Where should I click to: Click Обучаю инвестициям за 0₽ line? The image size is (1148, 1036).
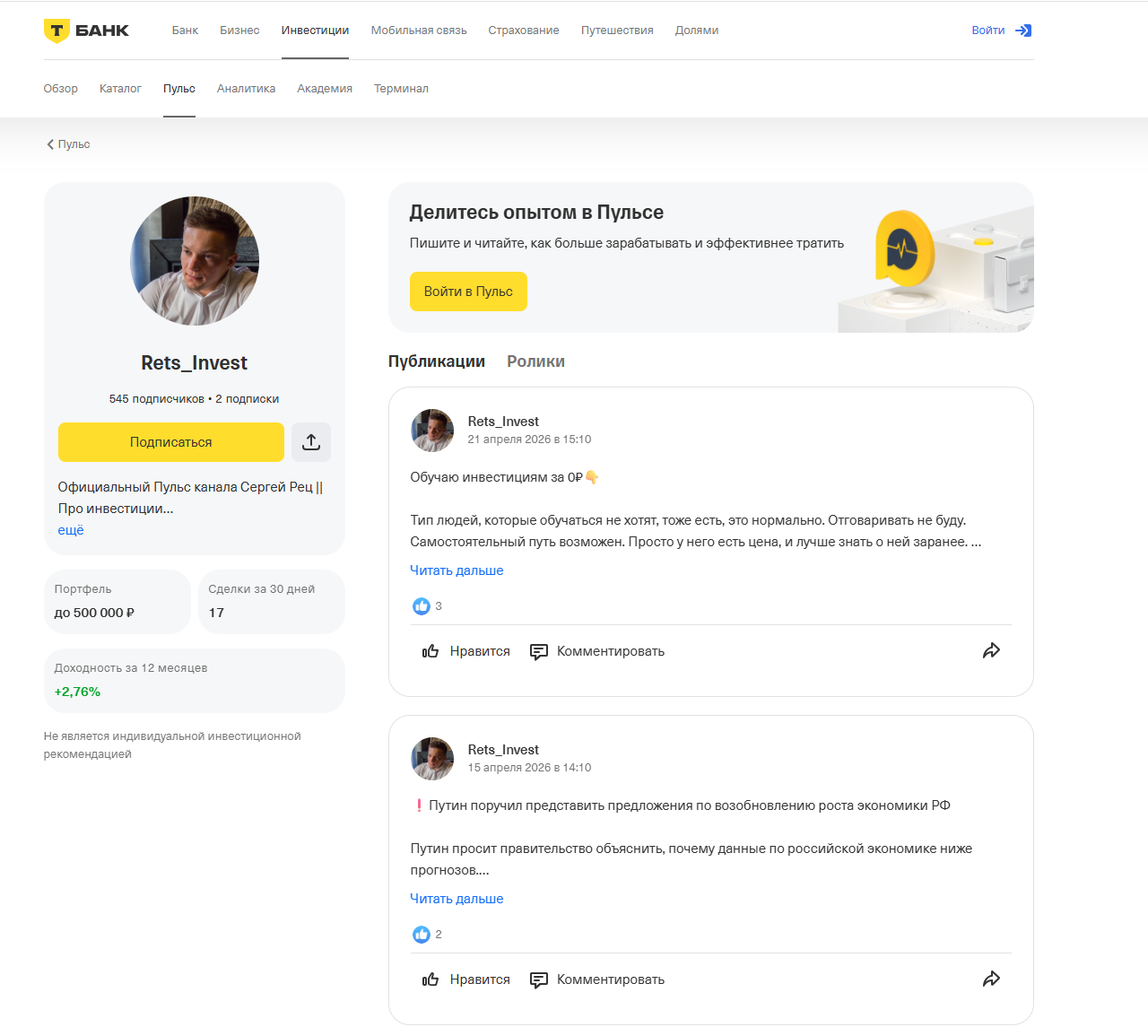pos(504,477)
